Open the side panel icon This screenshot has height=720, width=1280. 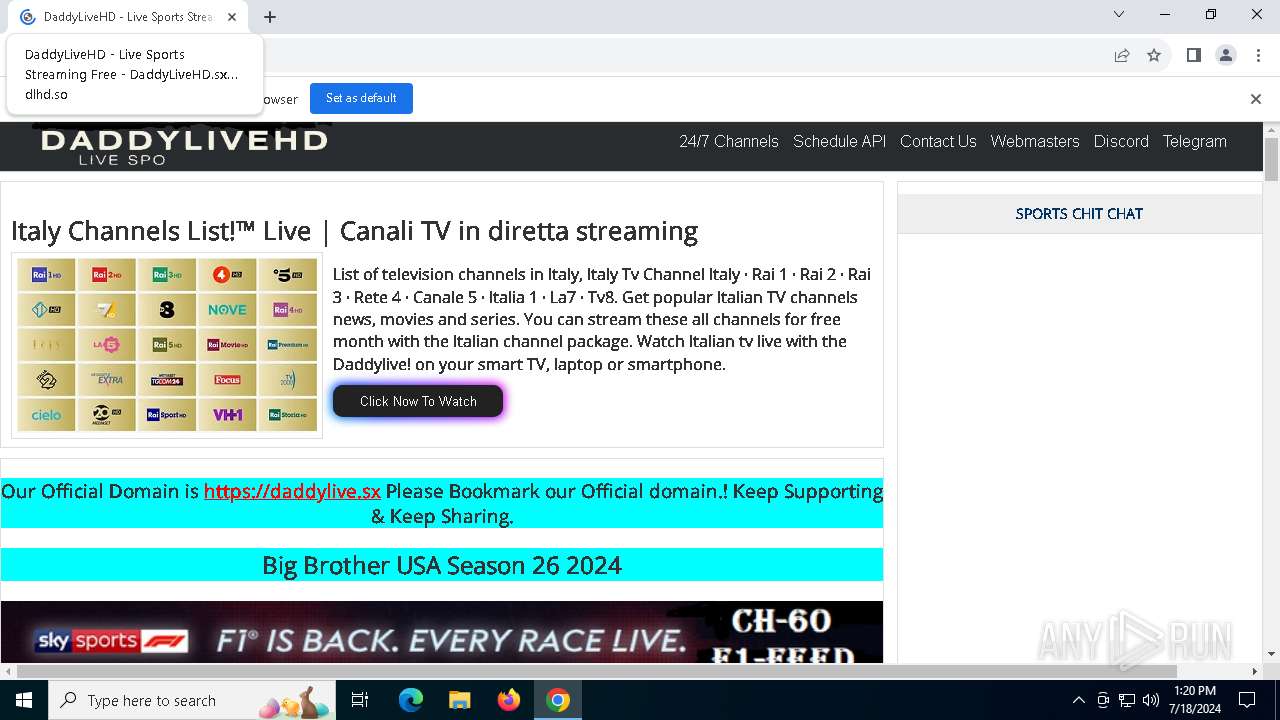pos(1193,55)
